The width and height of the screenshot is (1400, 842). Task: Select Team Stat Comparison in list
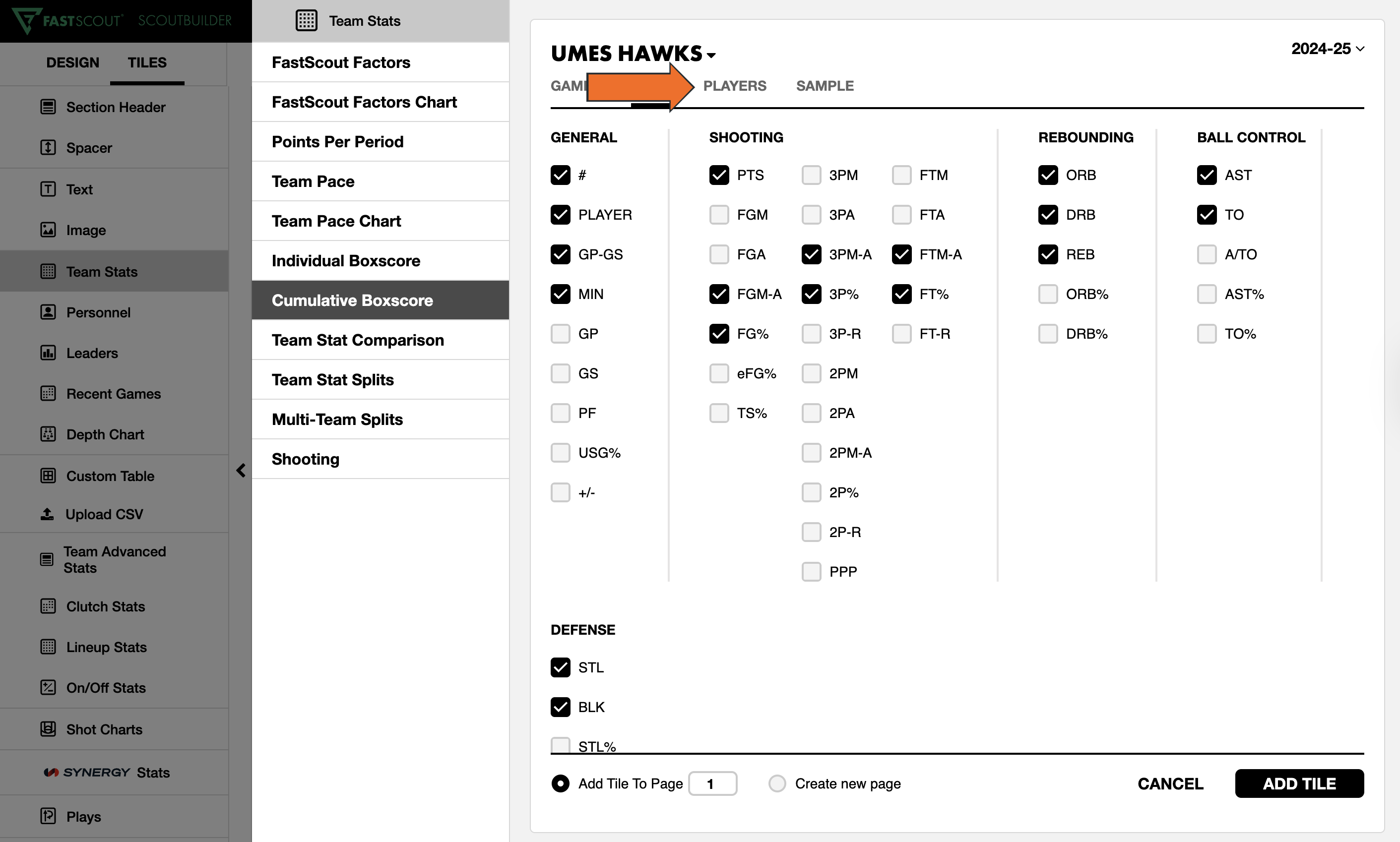[x=380, y=340]
